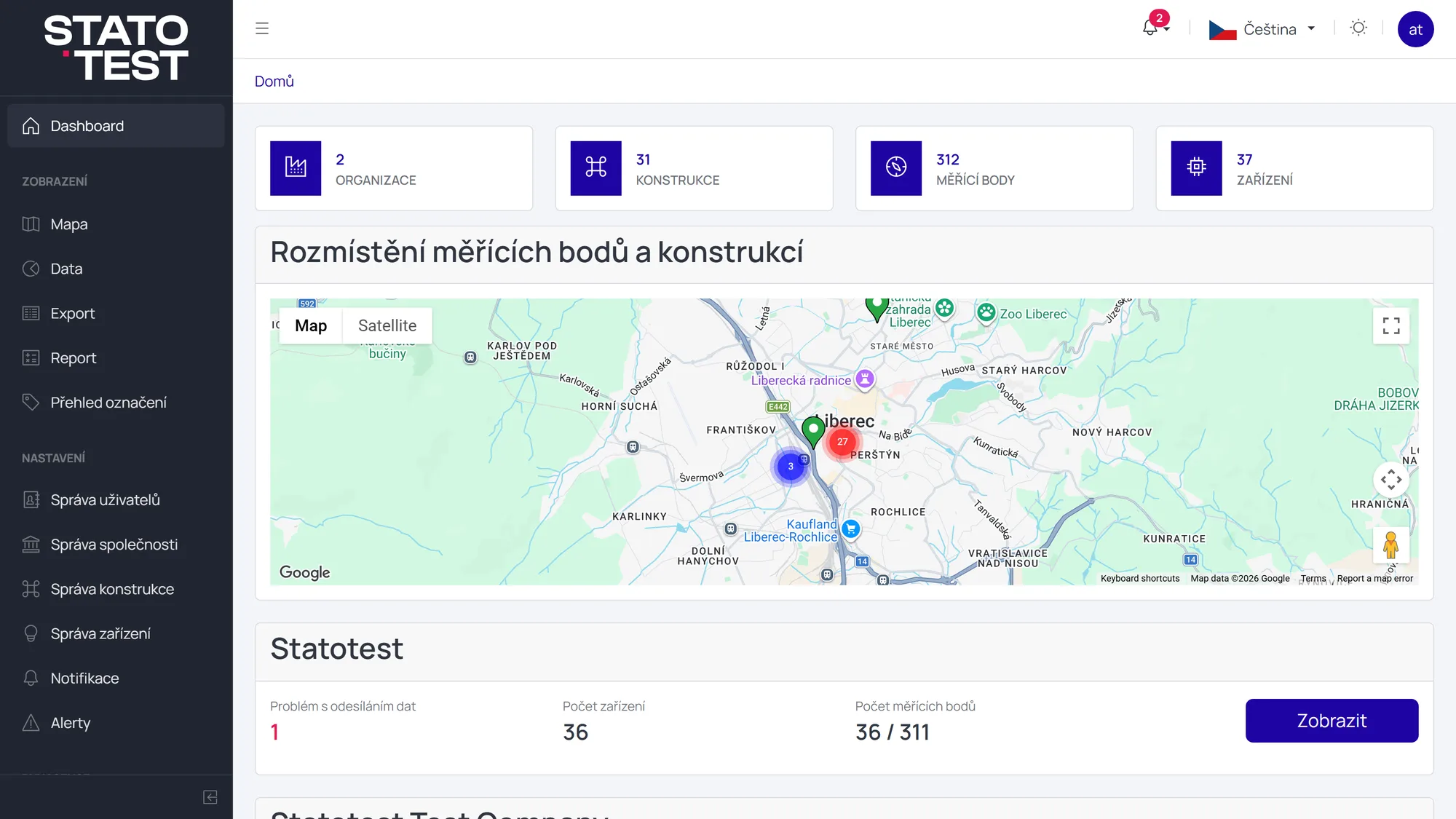Click the Správa uživatelů user icon
Viewport: 1456px width, 819px height.
pyautogui.click(x=31, y=500)
